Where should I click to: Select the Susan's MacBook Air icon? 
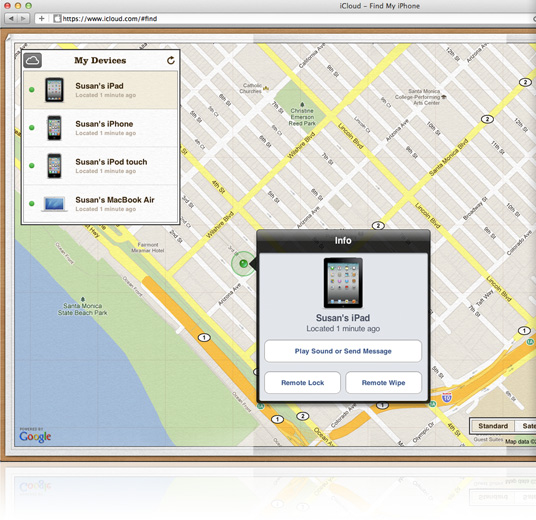tap(54, 204)
